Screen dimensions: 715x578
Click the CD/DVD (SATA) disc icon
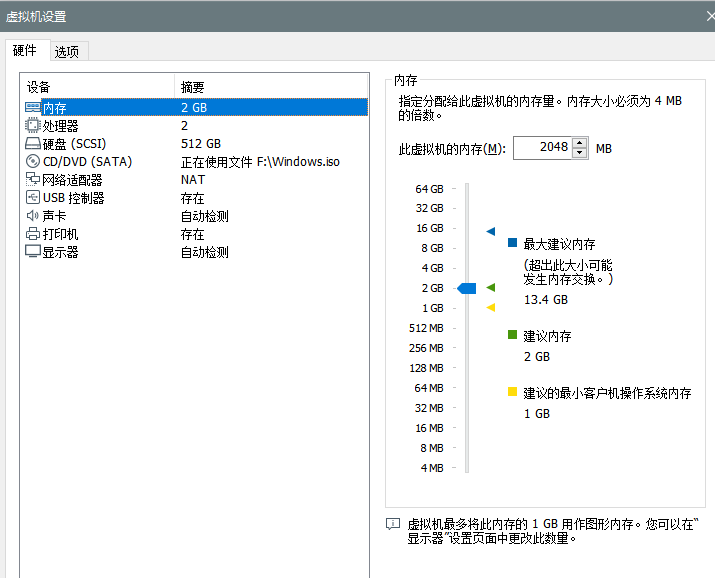tap(33, 161)
